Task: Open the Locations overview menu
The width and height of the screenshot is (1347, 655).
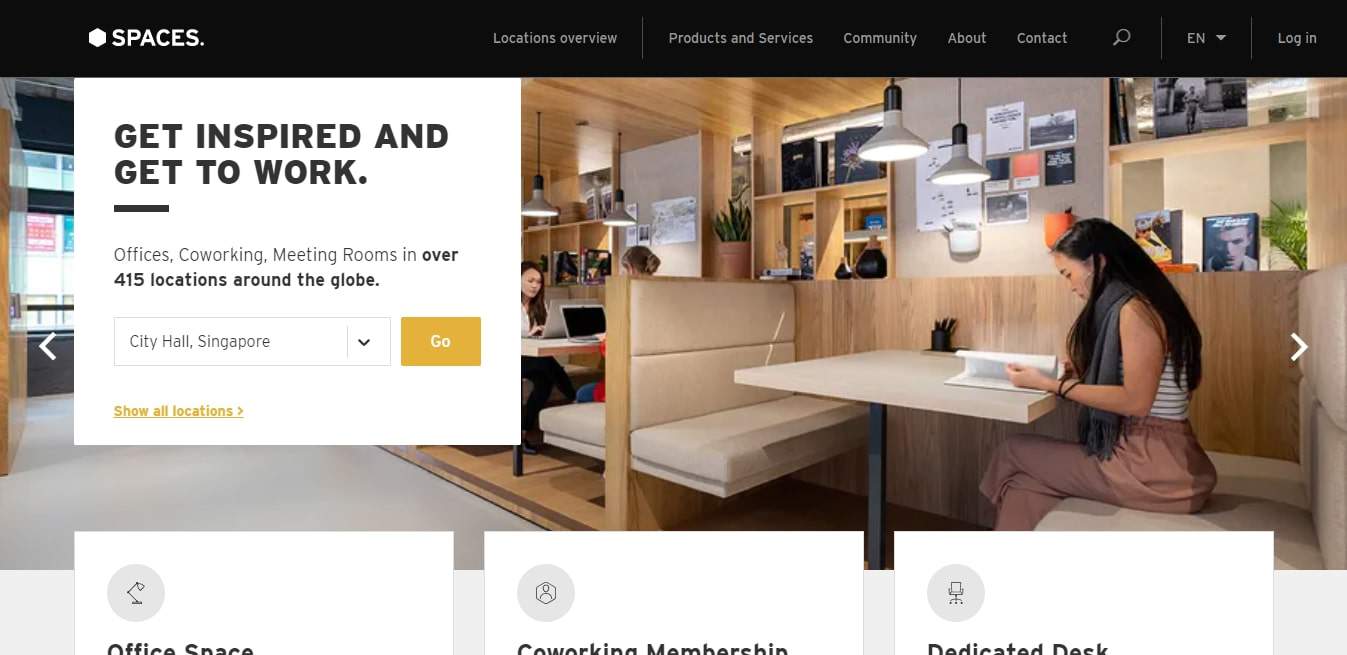Action: coord(555,38)
